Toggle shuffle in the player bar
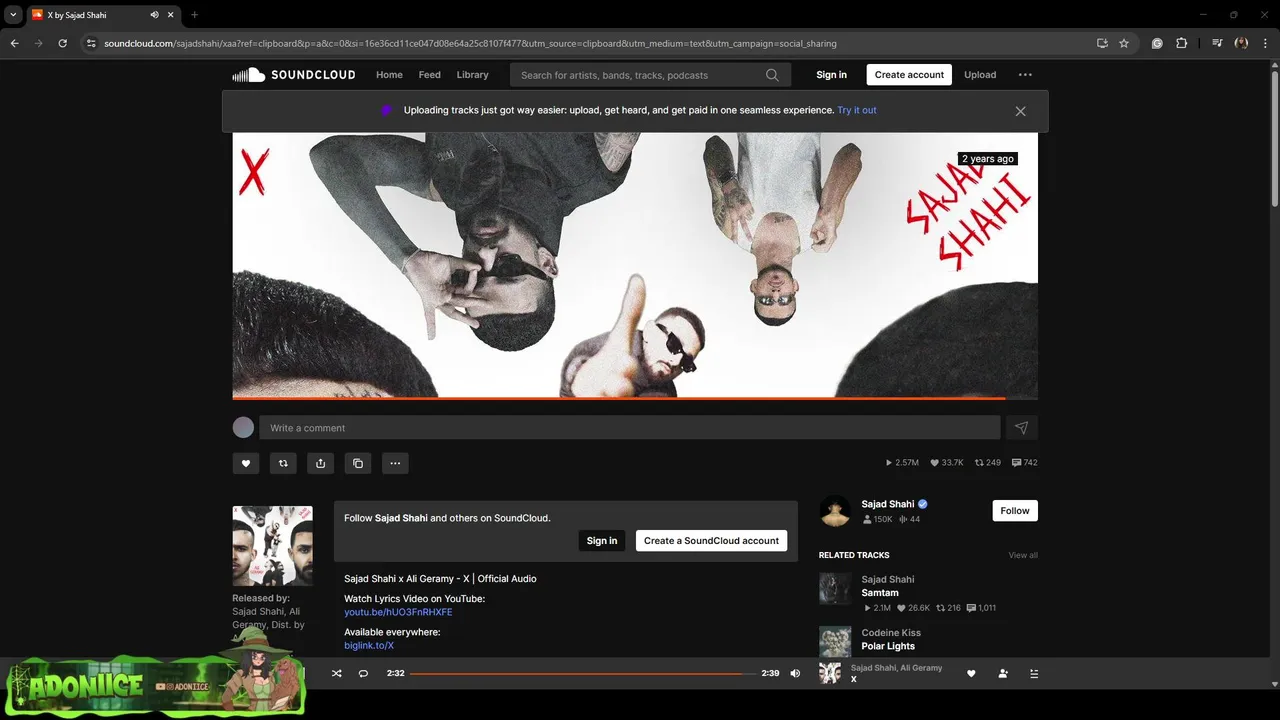The height and width of the screenshot is (720, 1280). pos(337,674)
